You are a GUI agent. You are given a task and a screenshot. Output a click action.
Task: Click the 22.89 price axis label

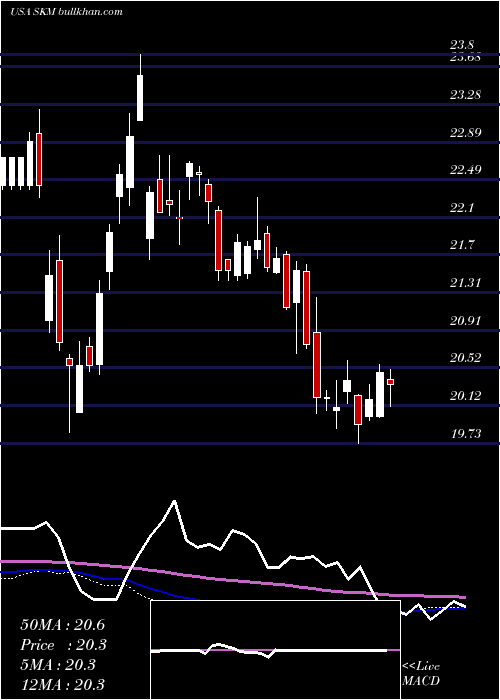point(466,133)
